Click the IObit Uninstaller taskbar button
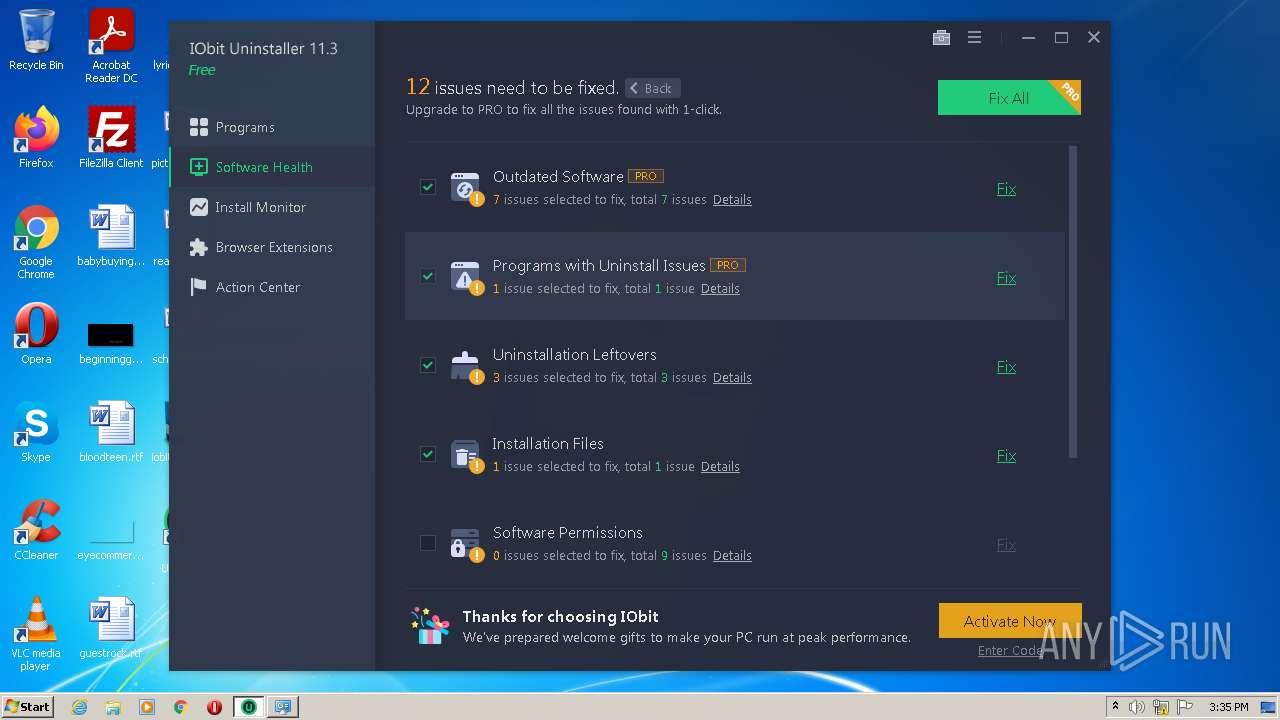Viewport: 1280px width, 720px height. pos(248,707)
